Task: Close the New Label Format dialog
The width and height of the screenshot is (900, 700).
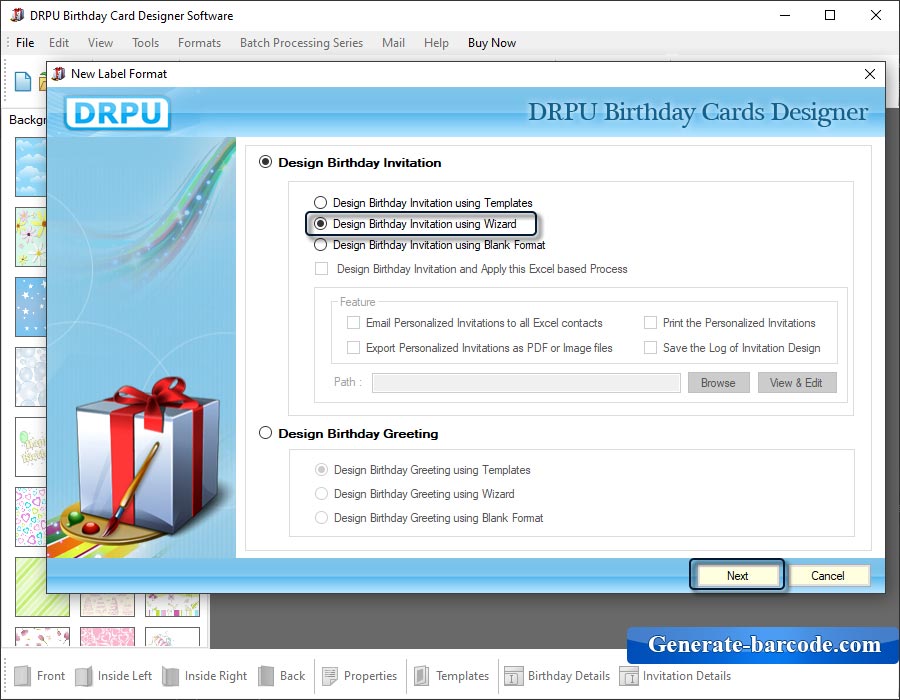Action: point(870,74)
